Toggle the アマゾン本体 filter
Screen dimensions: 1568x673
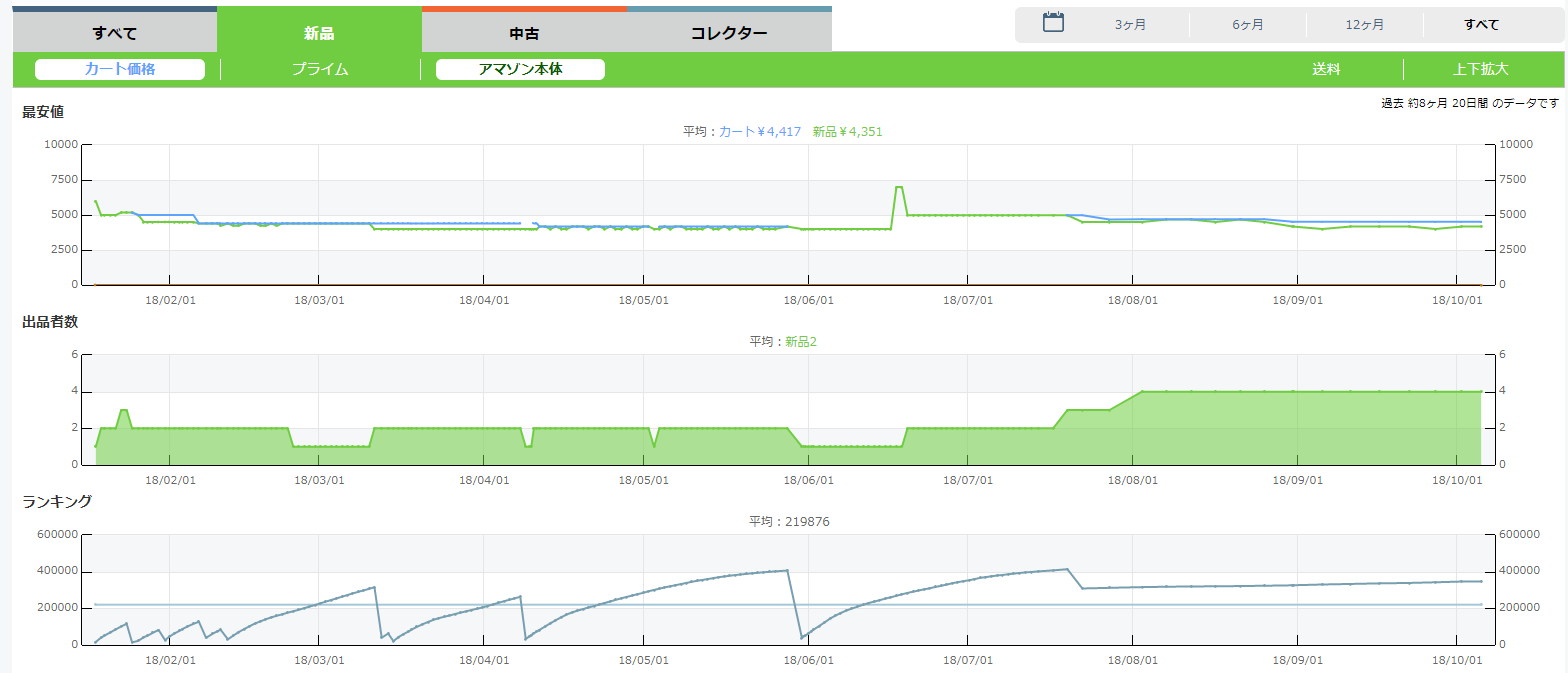click(x=520, y=69)
